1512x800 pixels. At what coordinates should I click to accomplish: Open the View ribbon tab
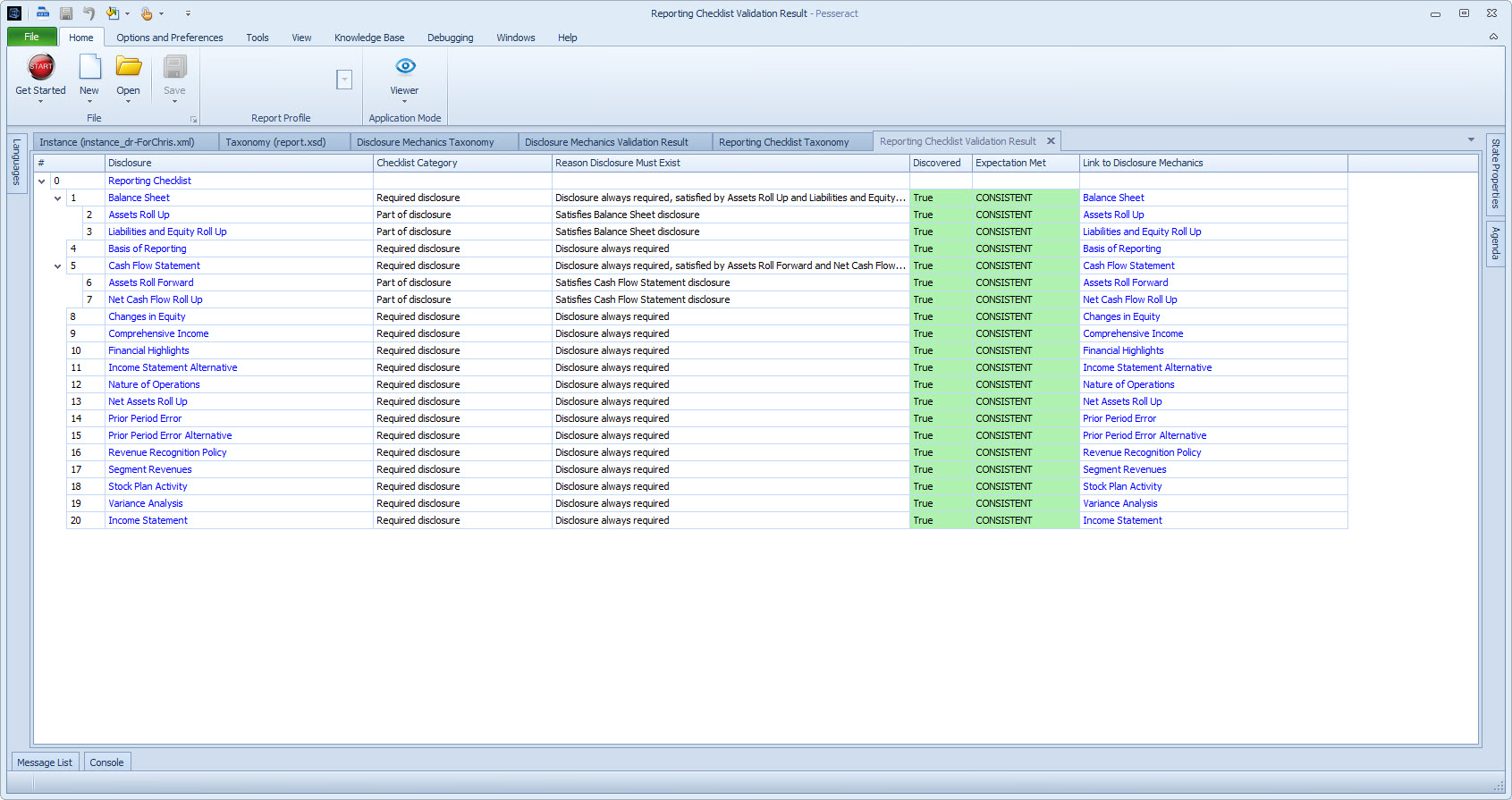point(301,38)
